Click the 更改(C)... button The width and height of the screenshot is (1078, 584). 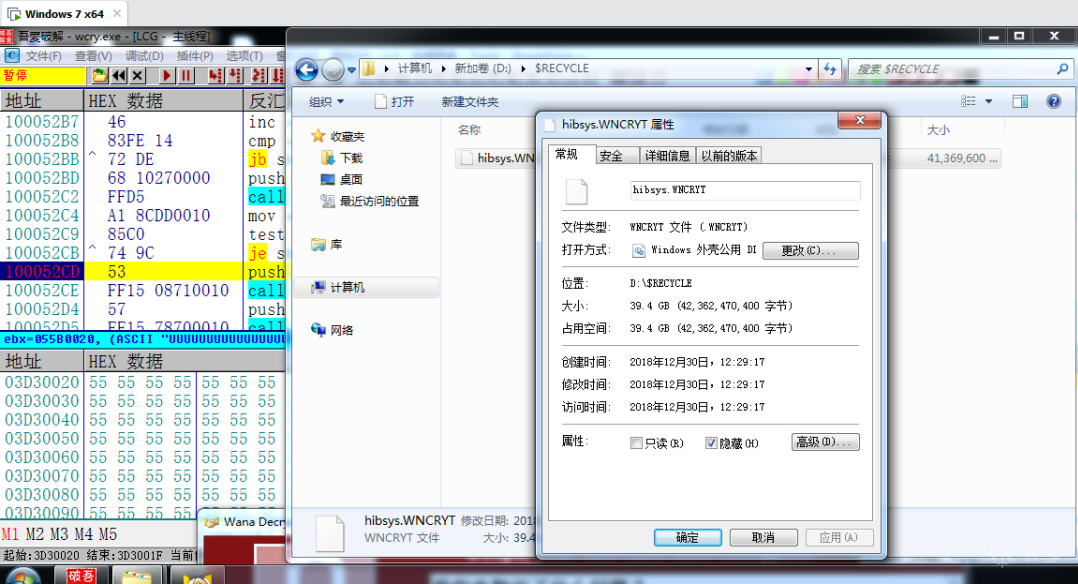[810, 250]
